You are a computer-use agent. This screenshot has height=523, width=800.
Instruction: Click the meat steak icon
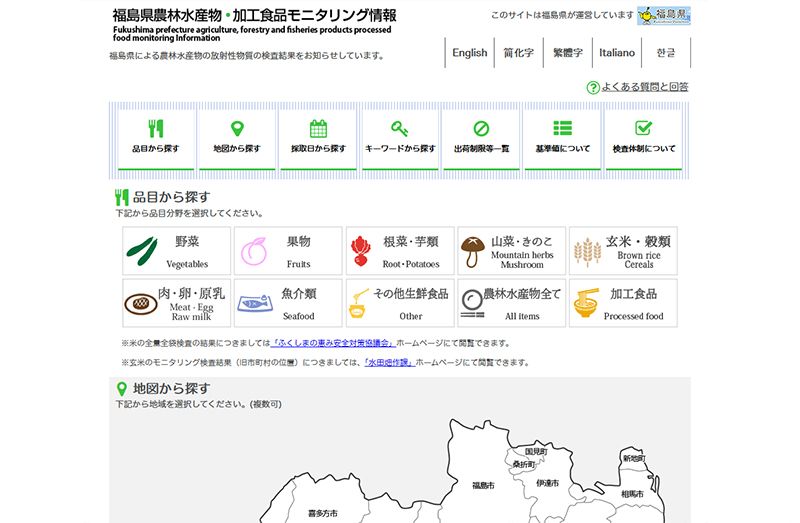141,304
